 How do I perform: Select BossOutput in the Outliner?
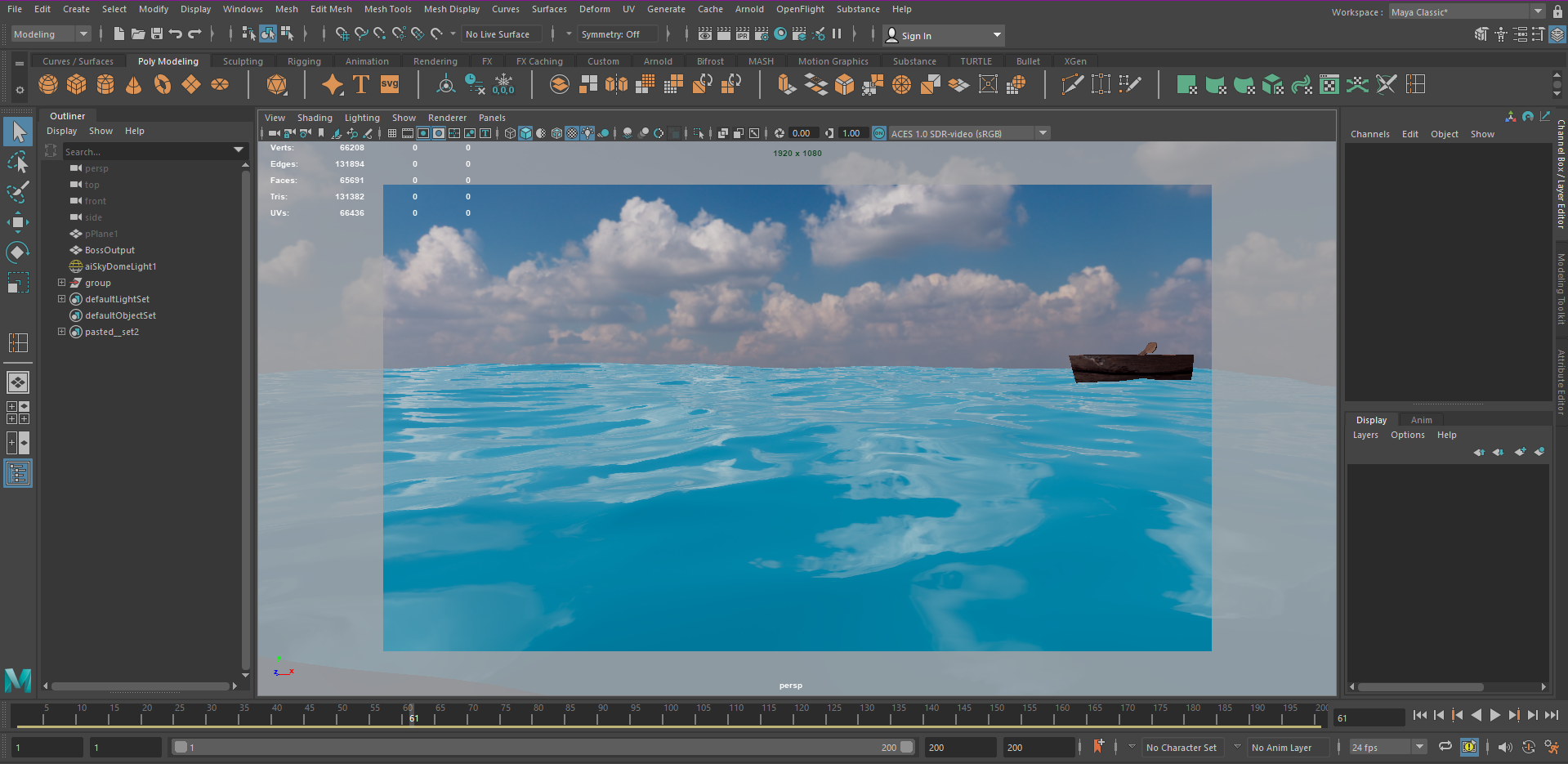click(x=109, y=250)
